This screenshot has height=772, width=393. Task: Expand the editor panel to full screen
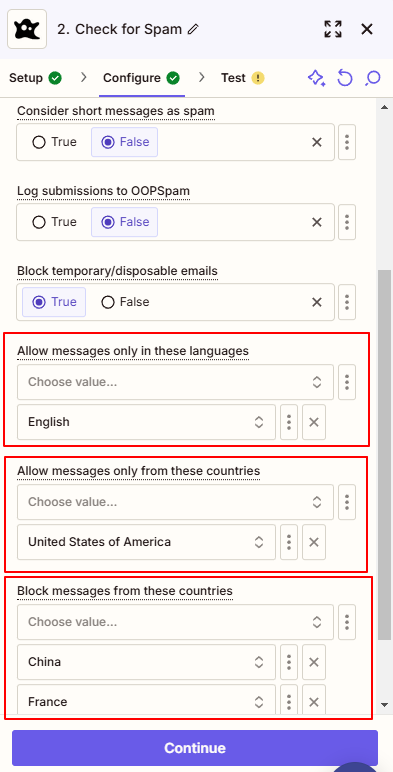click(x=333, y=29)
